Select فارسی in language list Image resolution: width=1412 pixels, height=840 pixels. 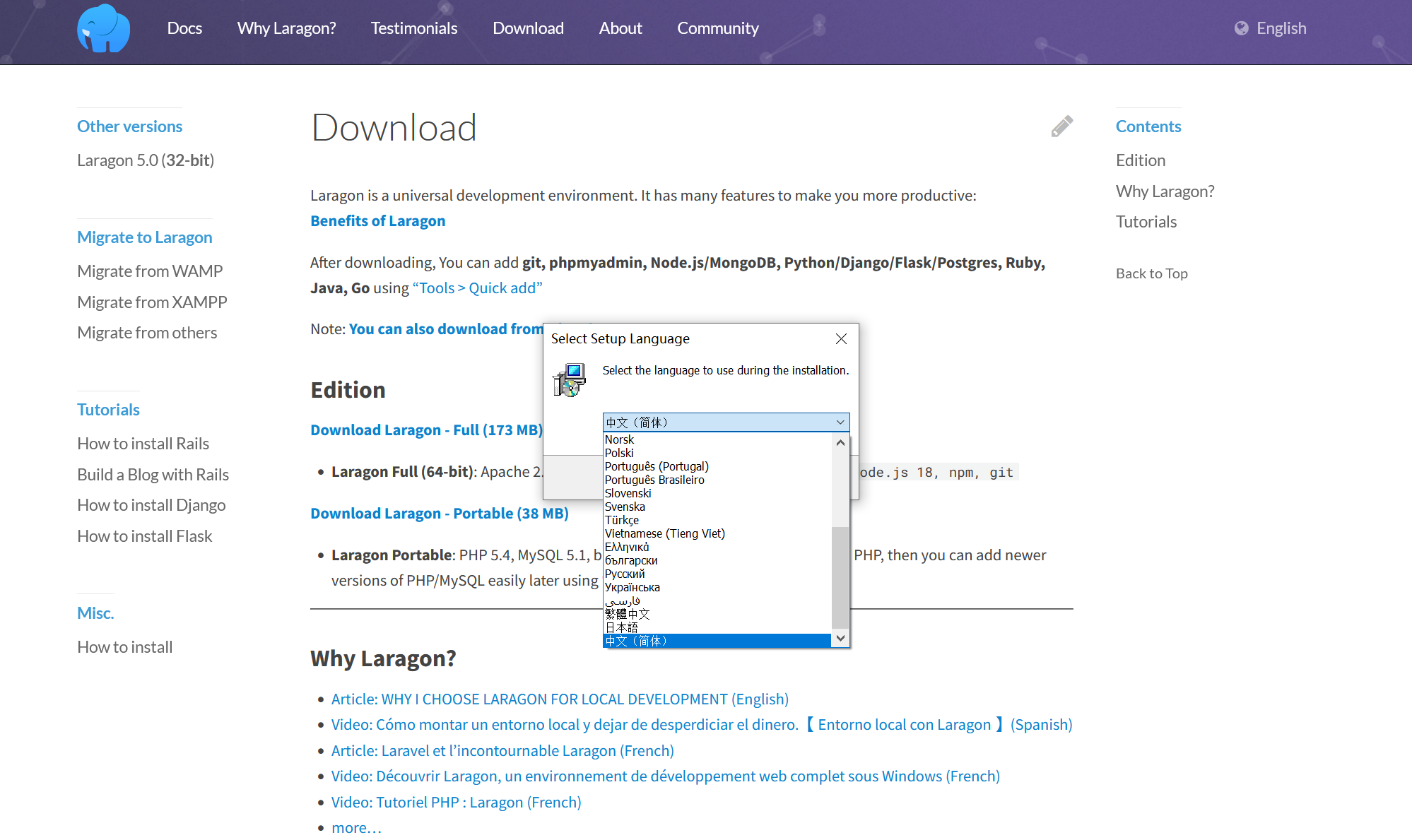(x=717, y=601)
